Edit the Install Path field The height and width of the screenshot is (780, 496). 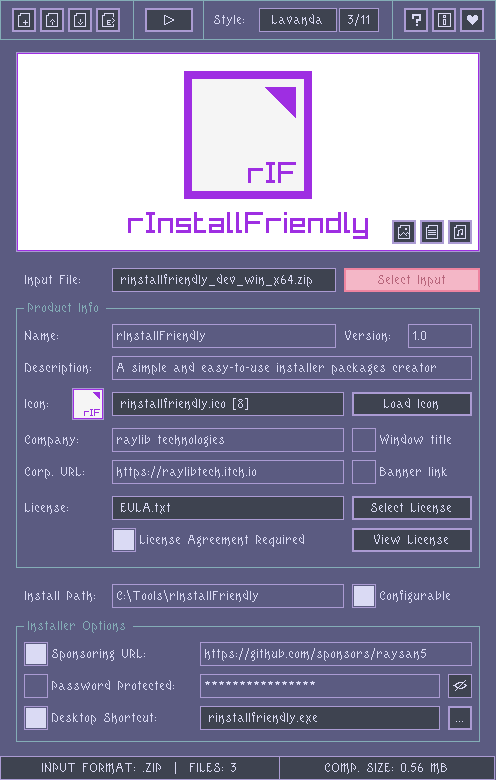point(228,596)
